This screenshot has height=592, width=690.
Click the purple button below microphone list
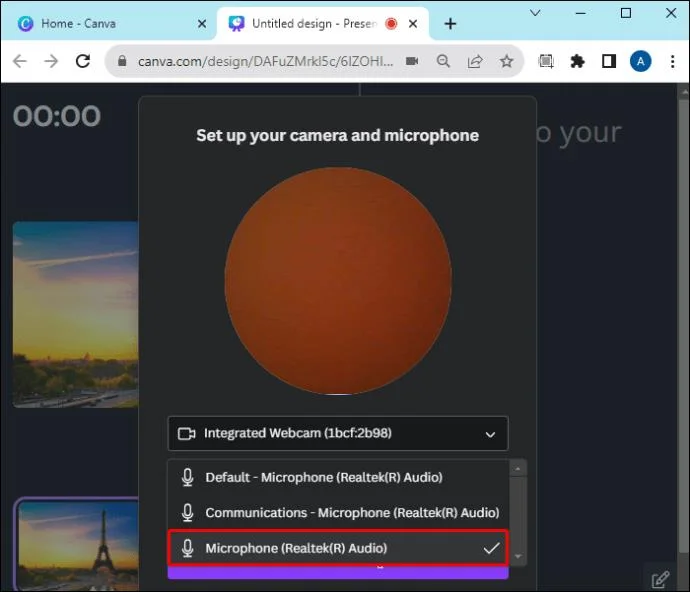click(x=338, y=572)
